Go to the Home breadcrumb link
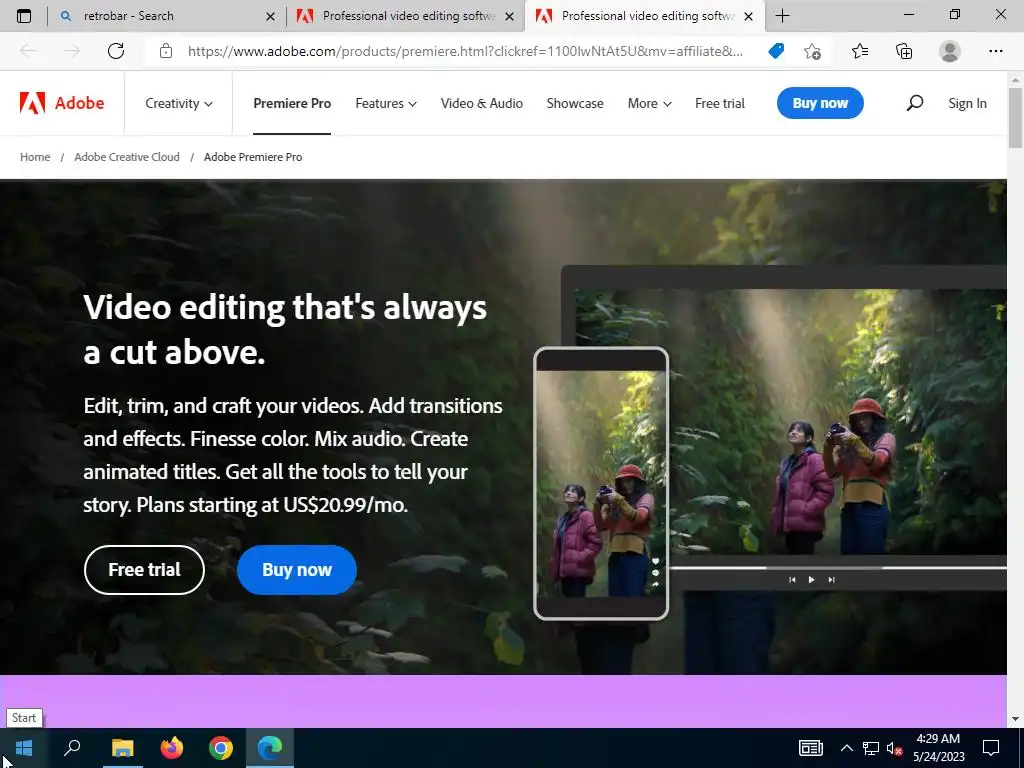The width and height of the screenshot is (1024, 768). (35, 157)
